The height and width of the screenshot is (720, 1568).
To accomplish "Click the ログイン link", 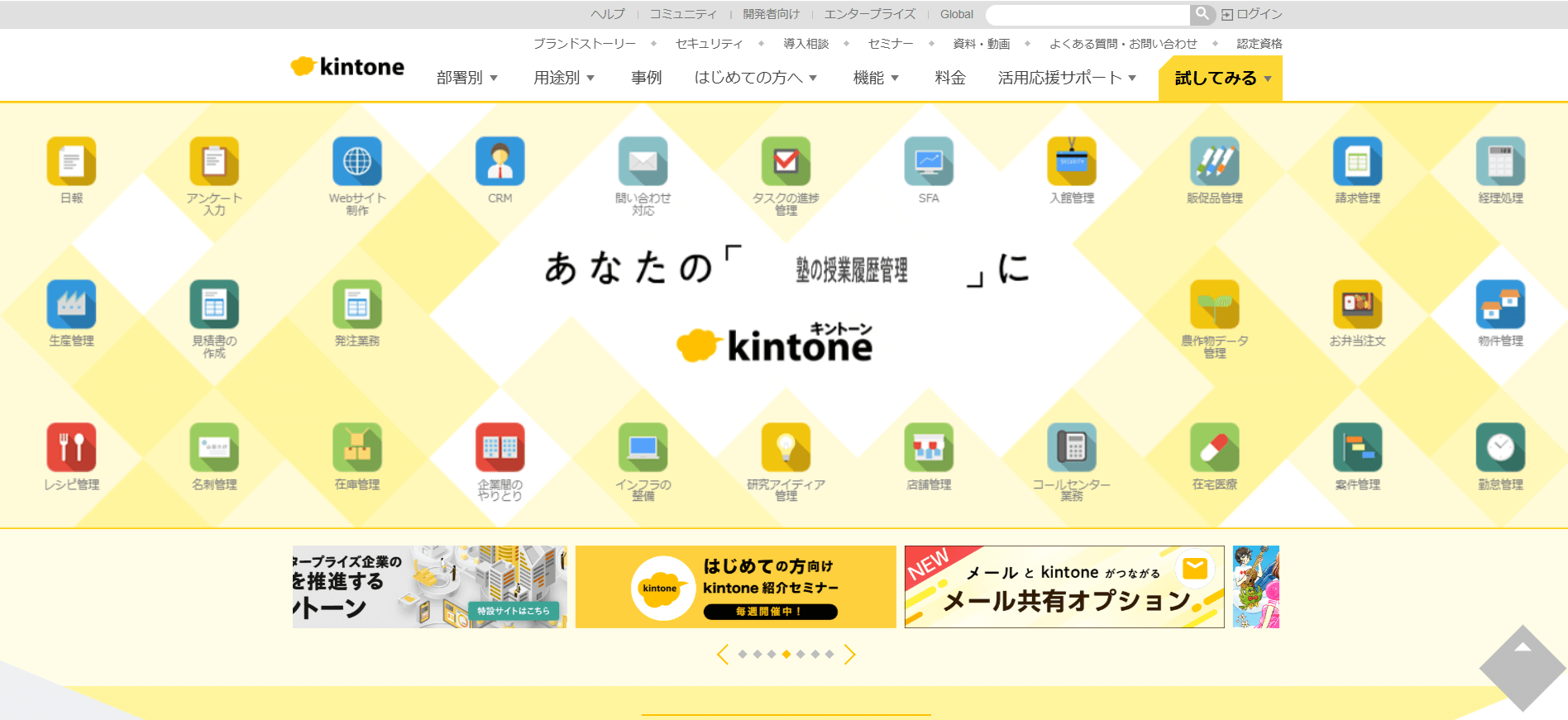I will tap(1252, 14).
